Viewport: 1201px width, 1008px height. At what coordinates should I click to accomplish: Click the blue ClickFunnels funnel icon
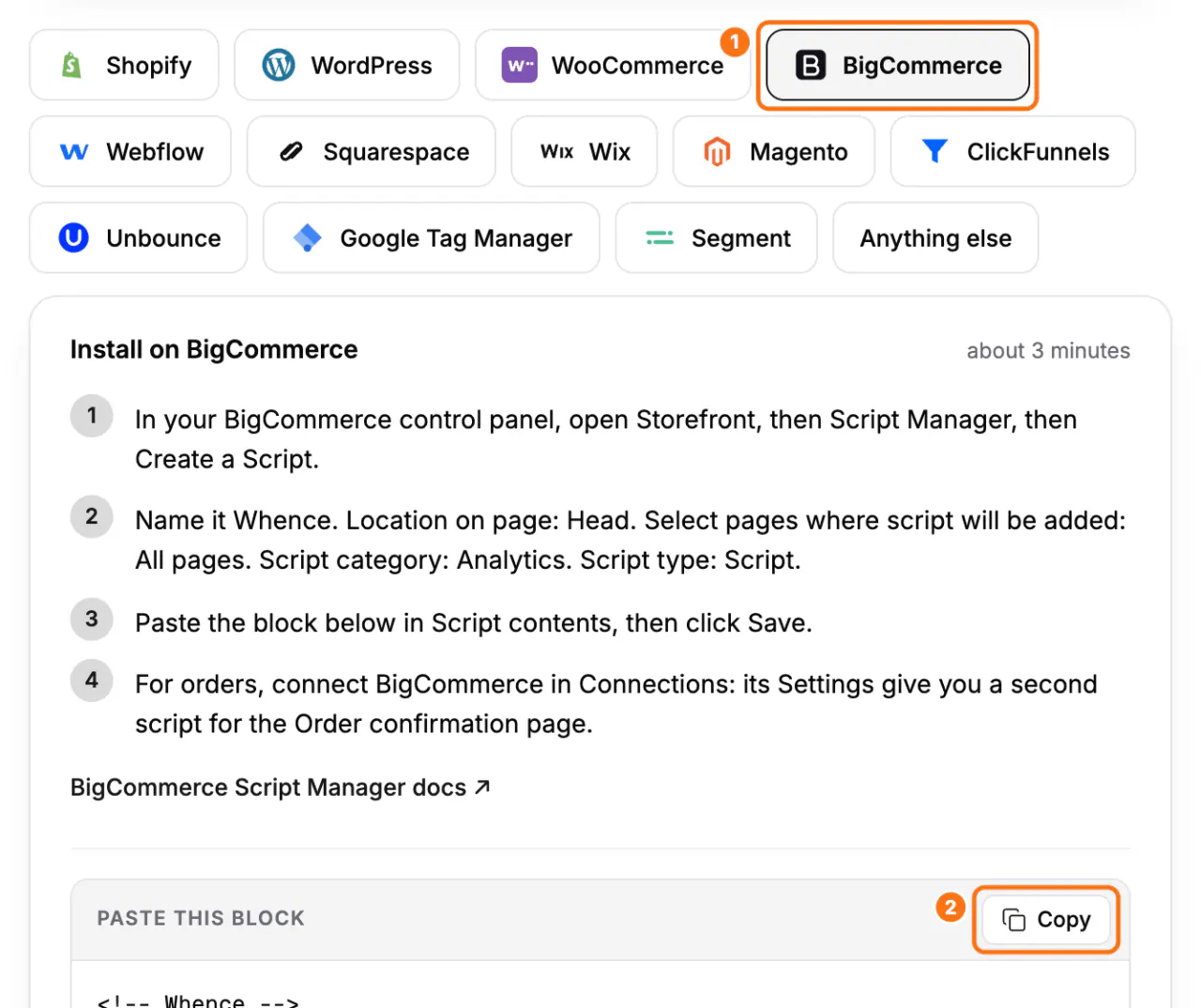click(935, 151)
